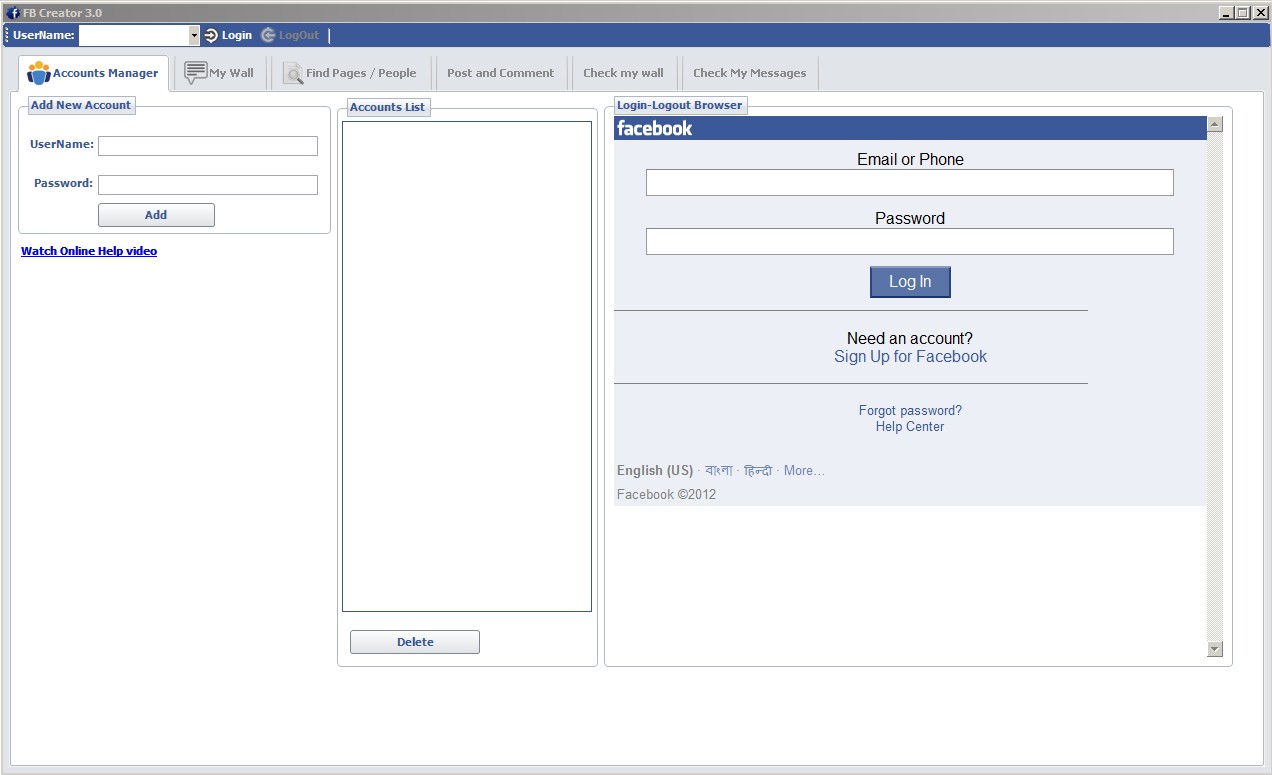Click the My Wall speech bubble icon

[196, 72]
